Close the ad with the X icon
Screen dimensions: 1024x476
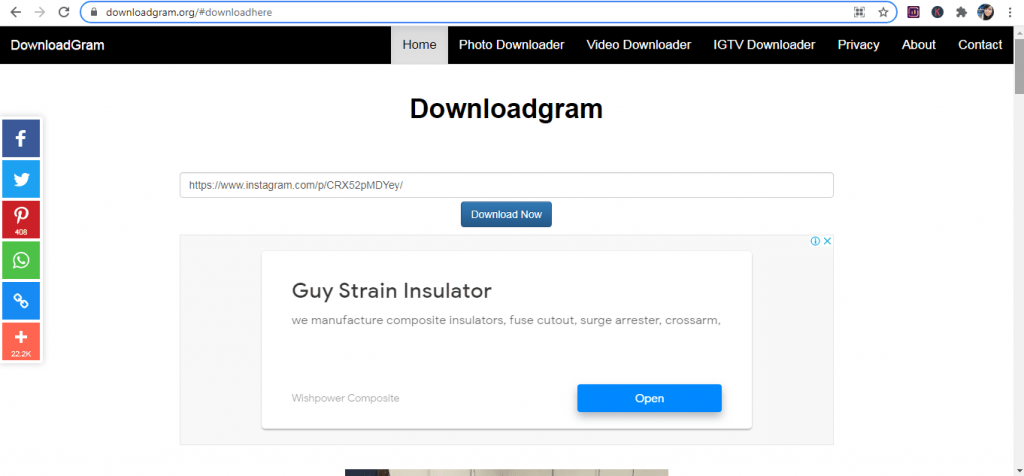pyautogui.click(x=827, y=241)
